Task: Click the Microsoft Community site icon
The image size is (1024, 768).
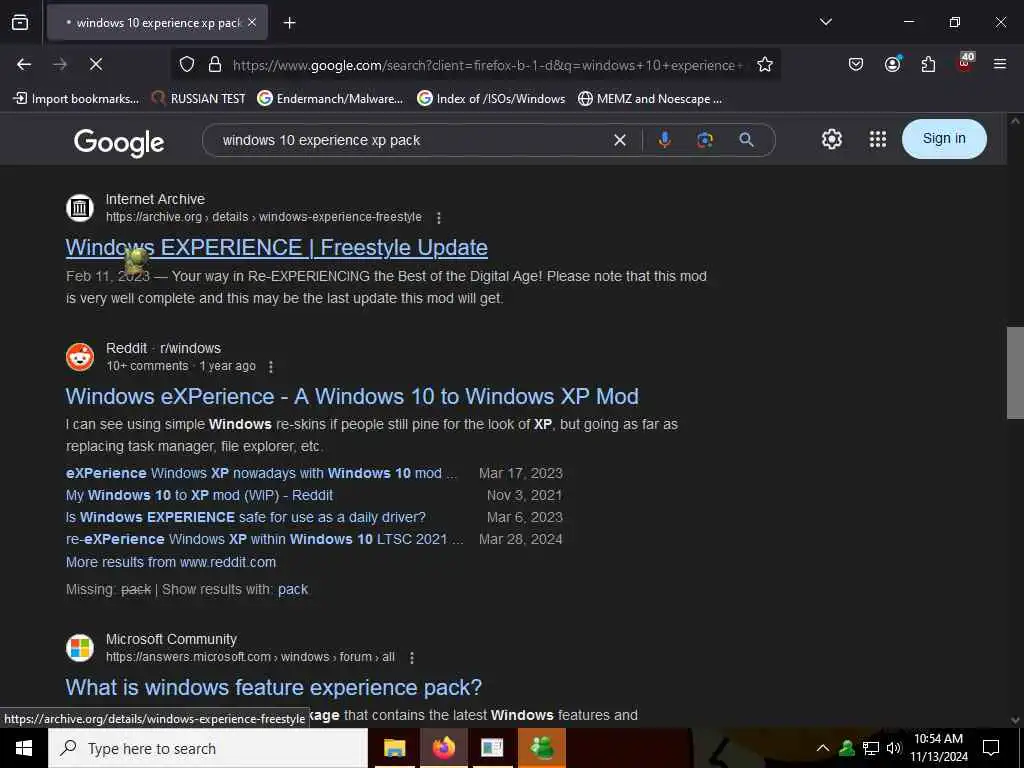Action: click(x=80, y=648)
